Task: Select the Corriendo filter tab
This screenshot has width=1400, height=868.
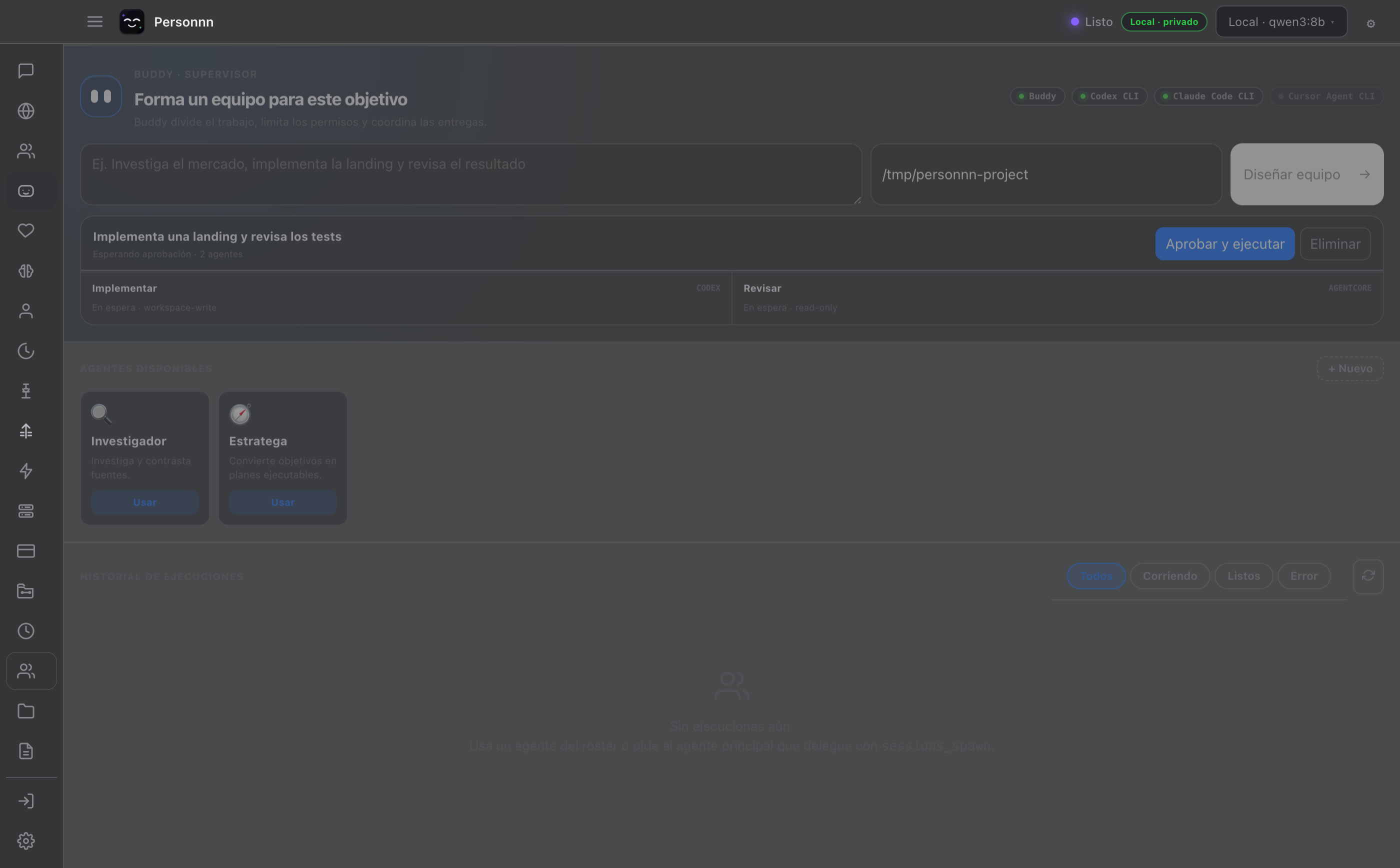Action: (x=1169, y=576)
